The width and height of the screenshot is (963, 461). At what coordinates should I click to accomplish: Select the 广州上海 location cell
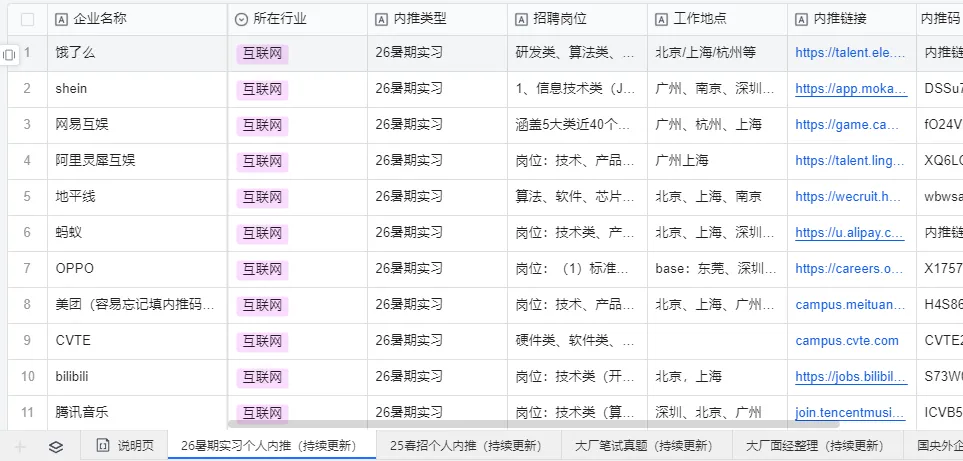(717, 161)
